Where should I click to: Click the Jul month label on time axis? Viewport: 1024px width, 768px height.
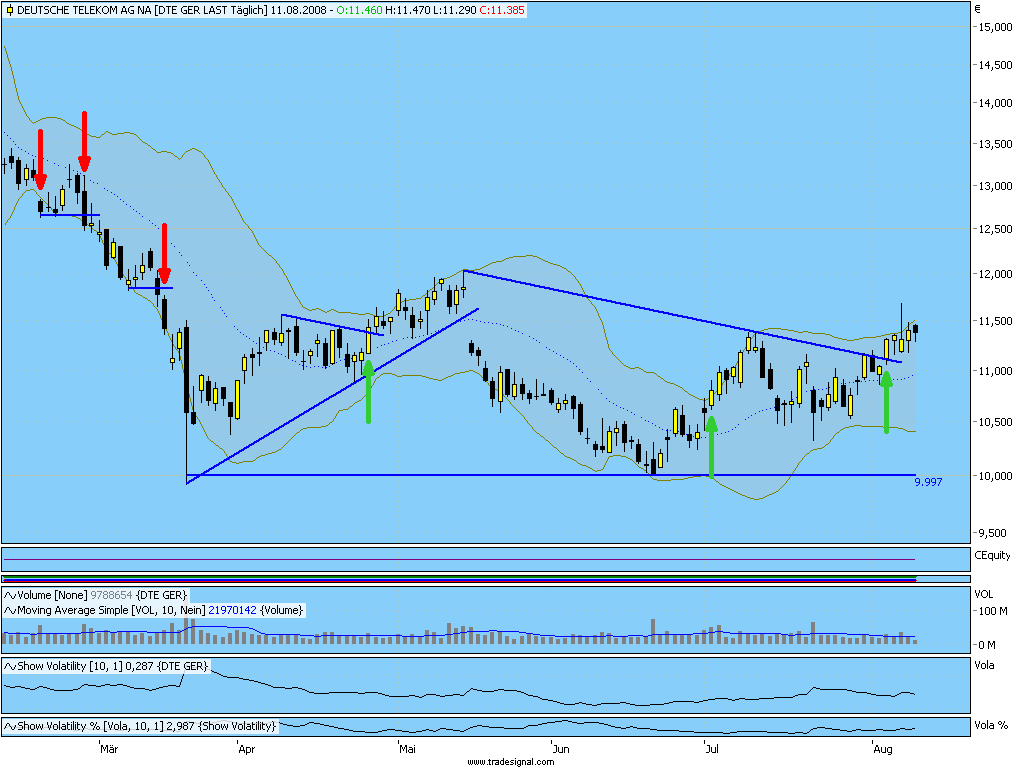(x=712, y=748)
